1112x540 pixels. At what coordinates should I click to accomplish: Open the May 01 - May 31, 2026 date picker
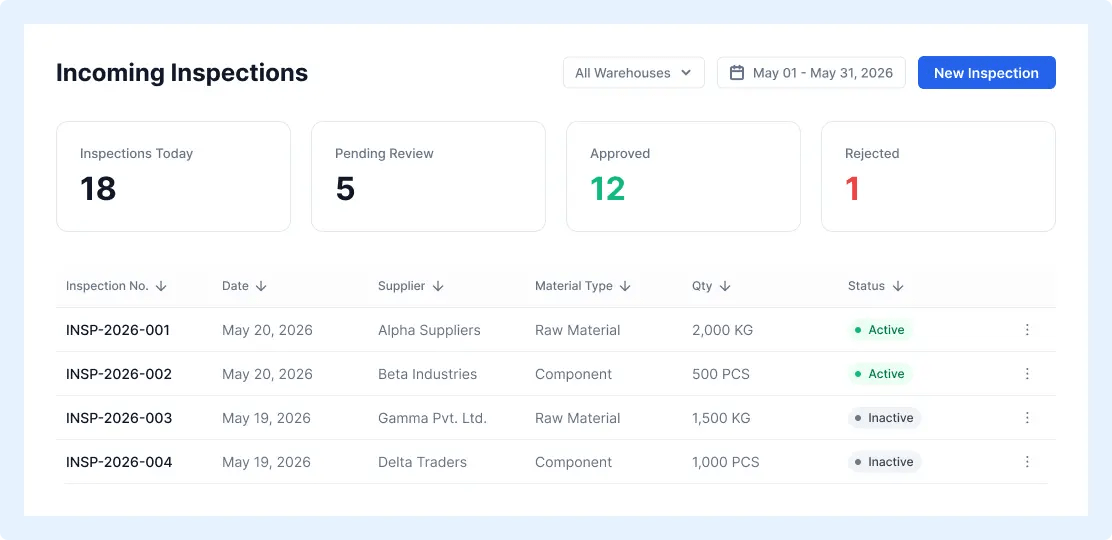(811, 72)
